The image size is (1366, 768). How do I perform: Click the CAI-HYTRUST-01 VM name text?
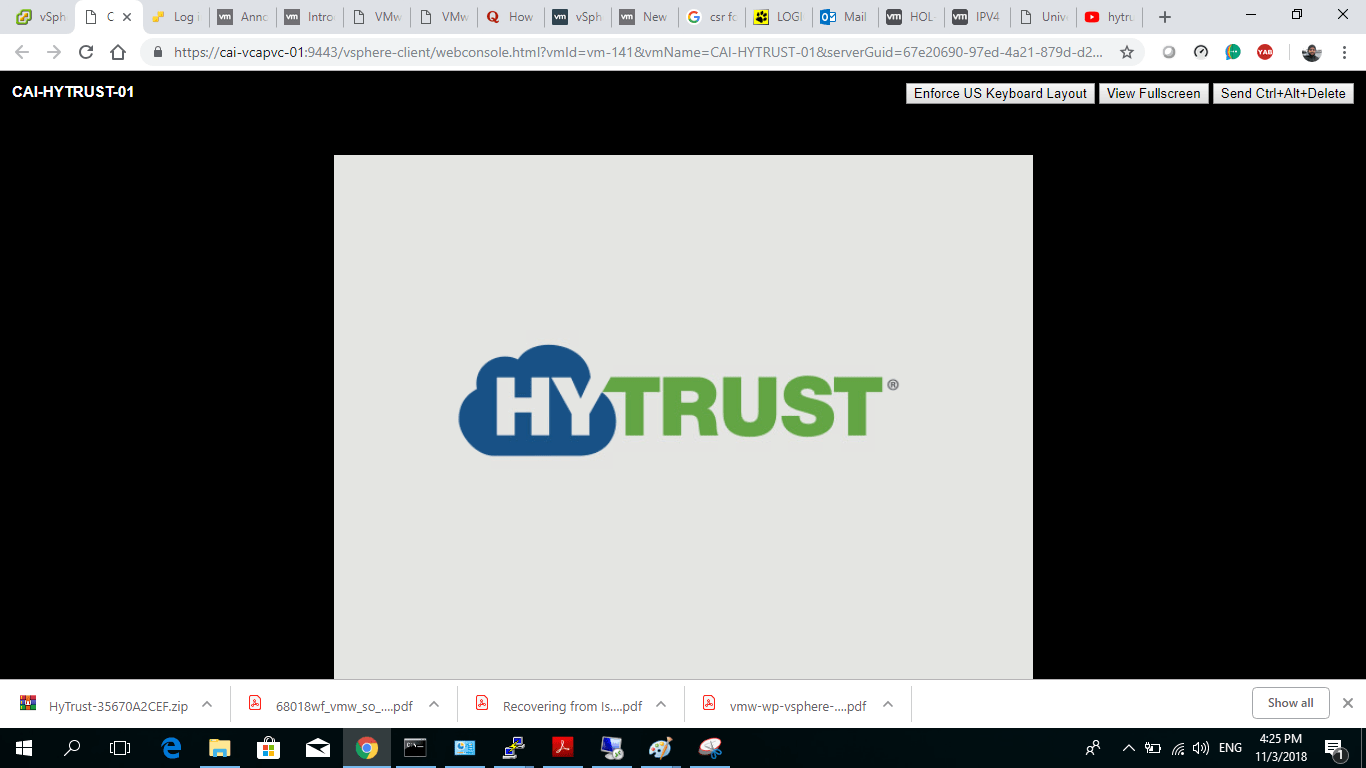point(73,92)
